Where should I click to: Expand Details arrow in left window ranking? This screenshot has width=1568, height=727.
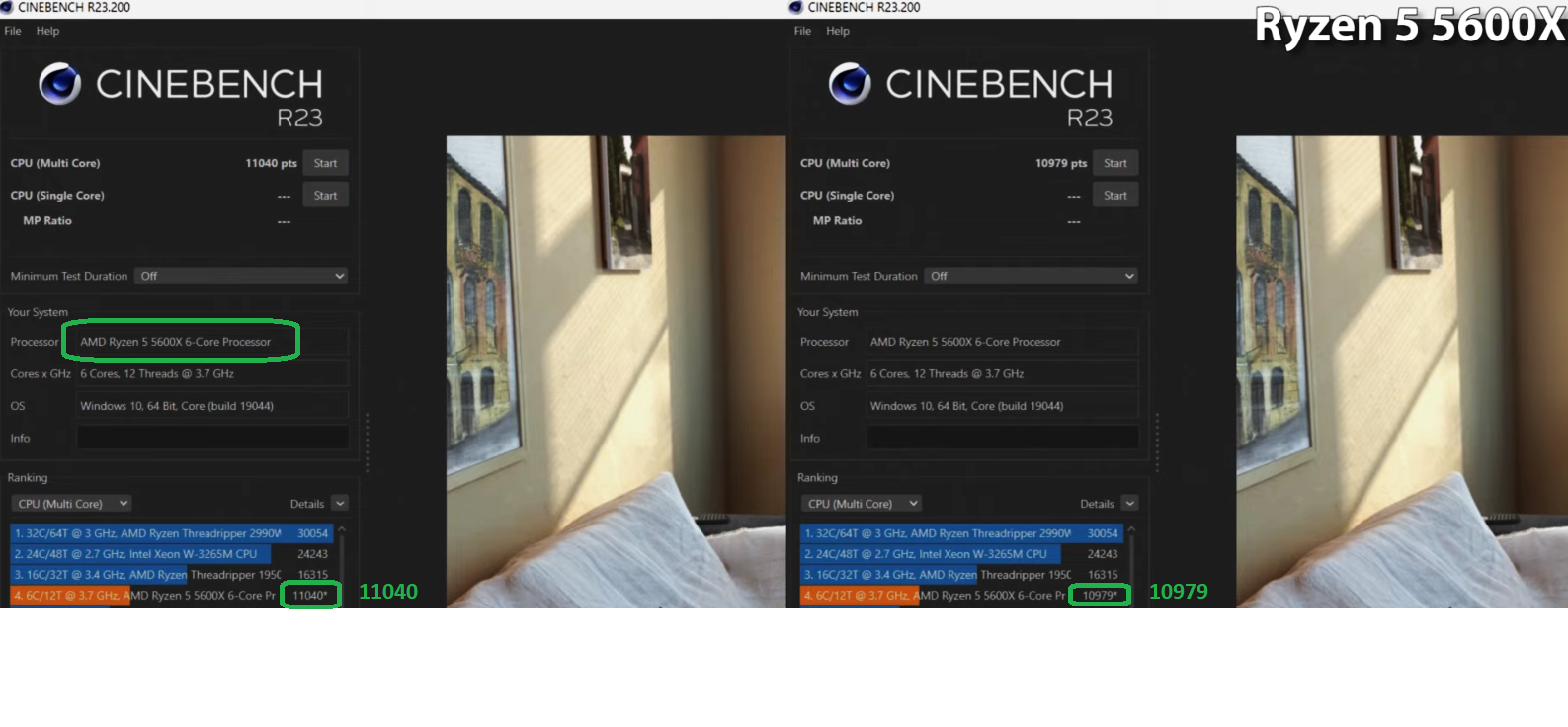pos(340,504)
